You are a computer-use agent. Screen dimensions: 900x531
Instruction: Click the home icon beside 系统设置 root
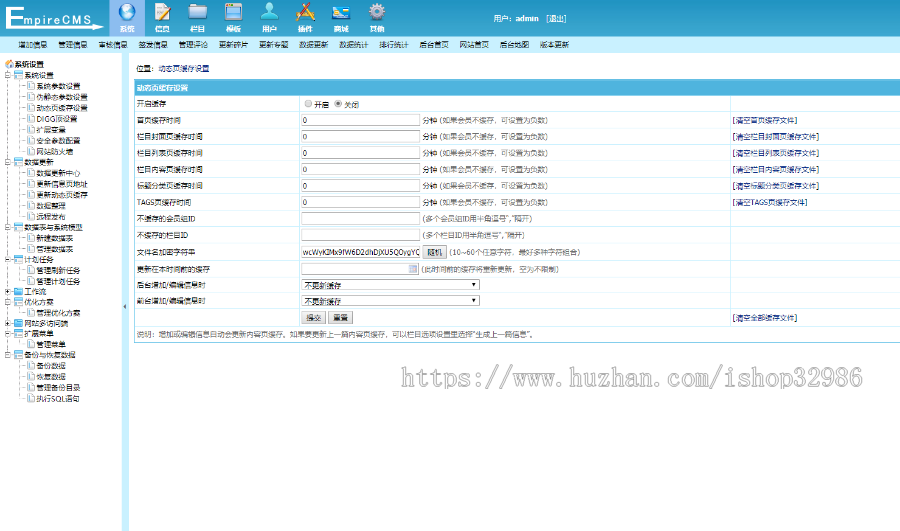(x=9, y=64)
